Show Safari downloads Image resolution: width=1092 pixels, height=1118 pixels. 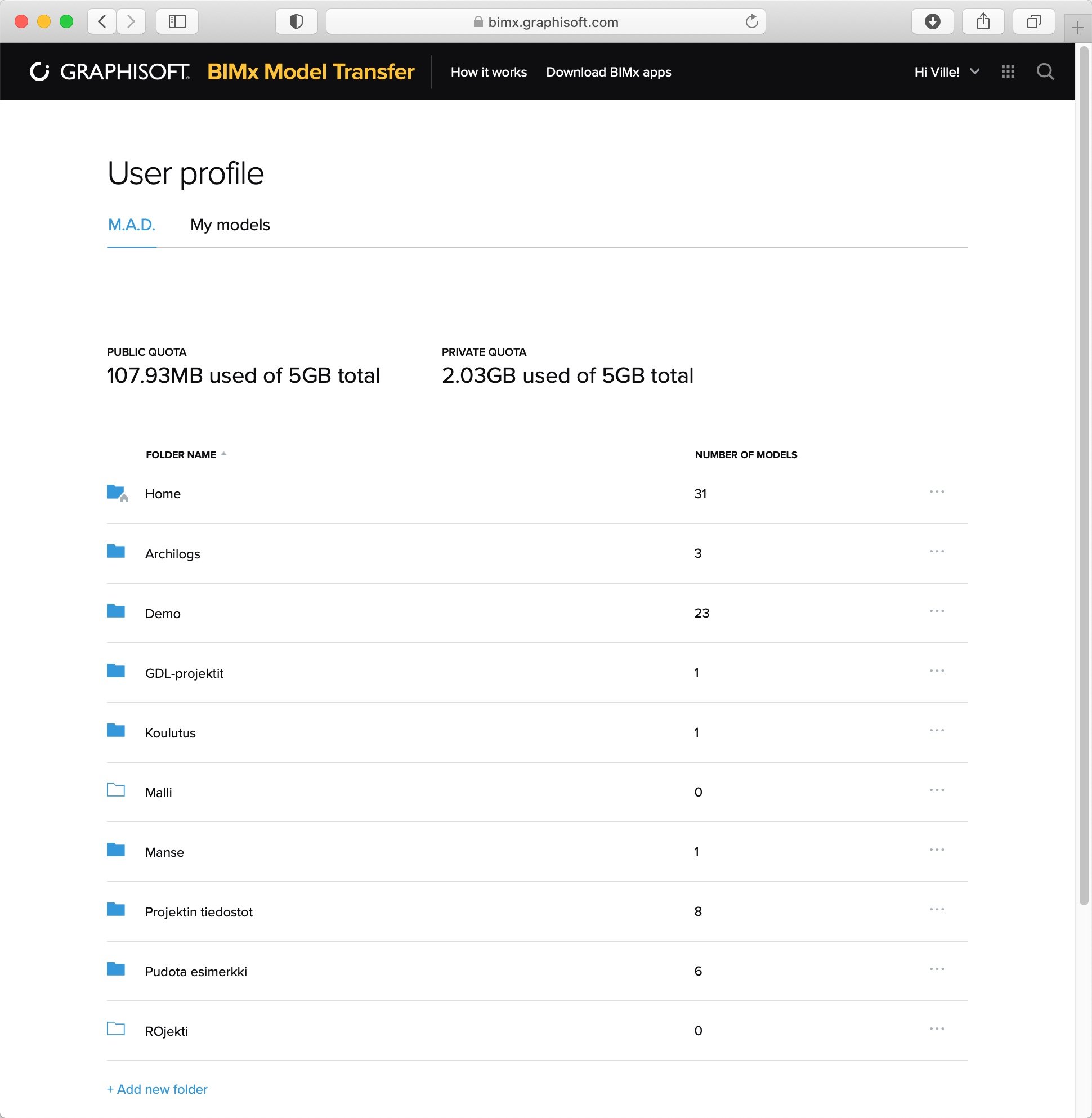(x=933, y=22)
